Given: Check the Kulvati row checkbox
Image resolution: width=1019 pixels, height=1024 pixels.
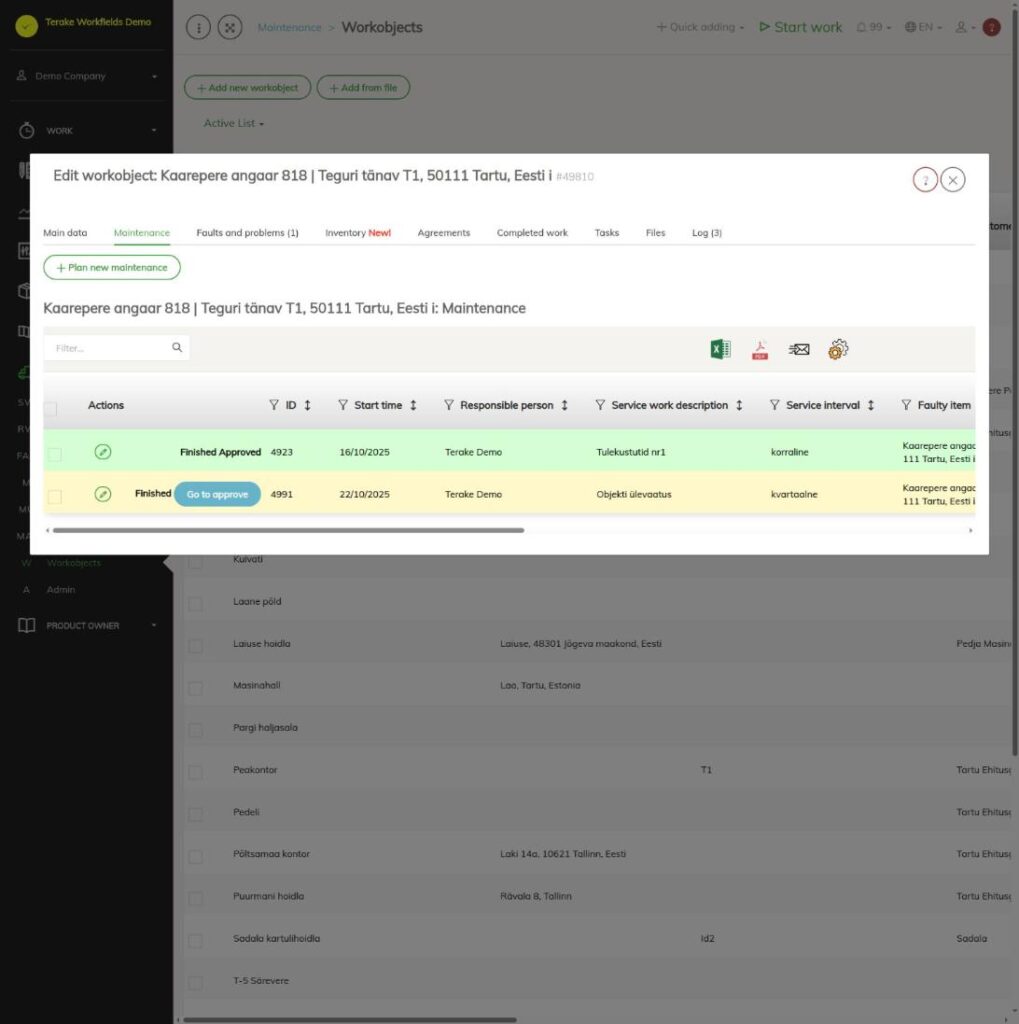Looking at the screenshot, I should (195, 562).
